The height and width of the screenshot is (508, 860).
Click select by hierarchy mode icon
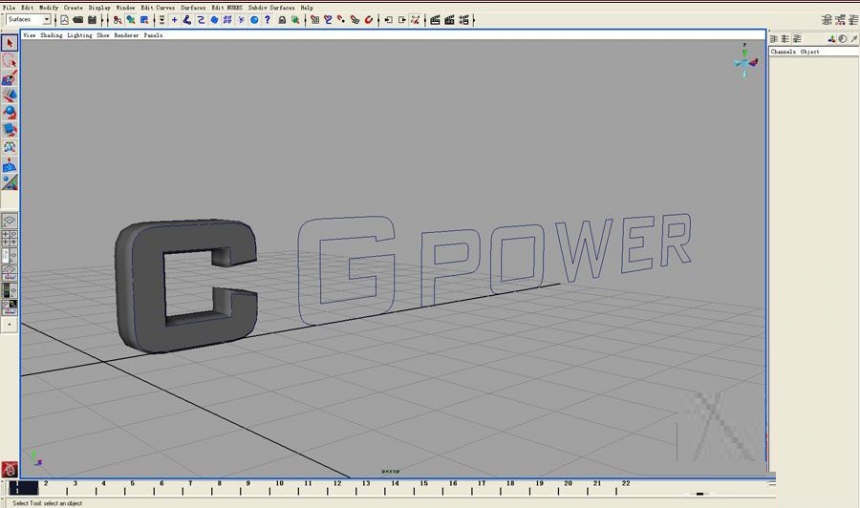[117, 20]
